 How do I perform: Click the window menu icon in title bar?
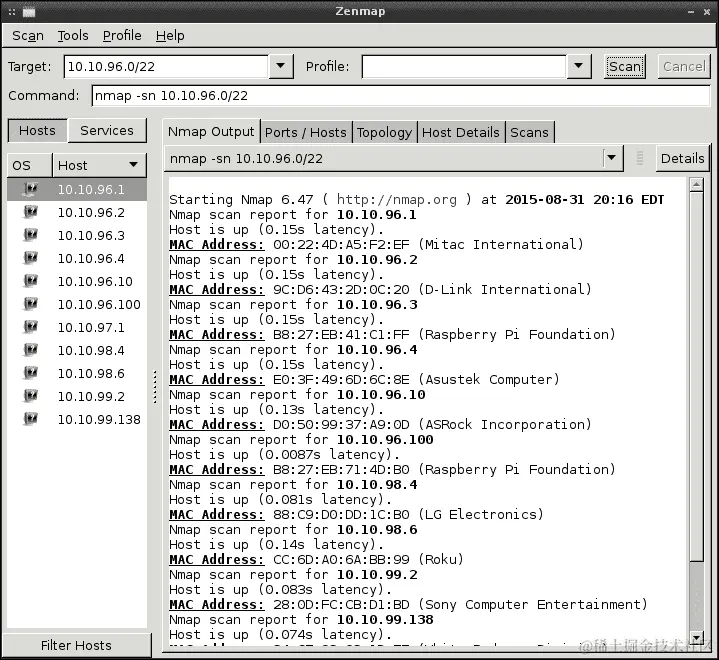(29, 12)
